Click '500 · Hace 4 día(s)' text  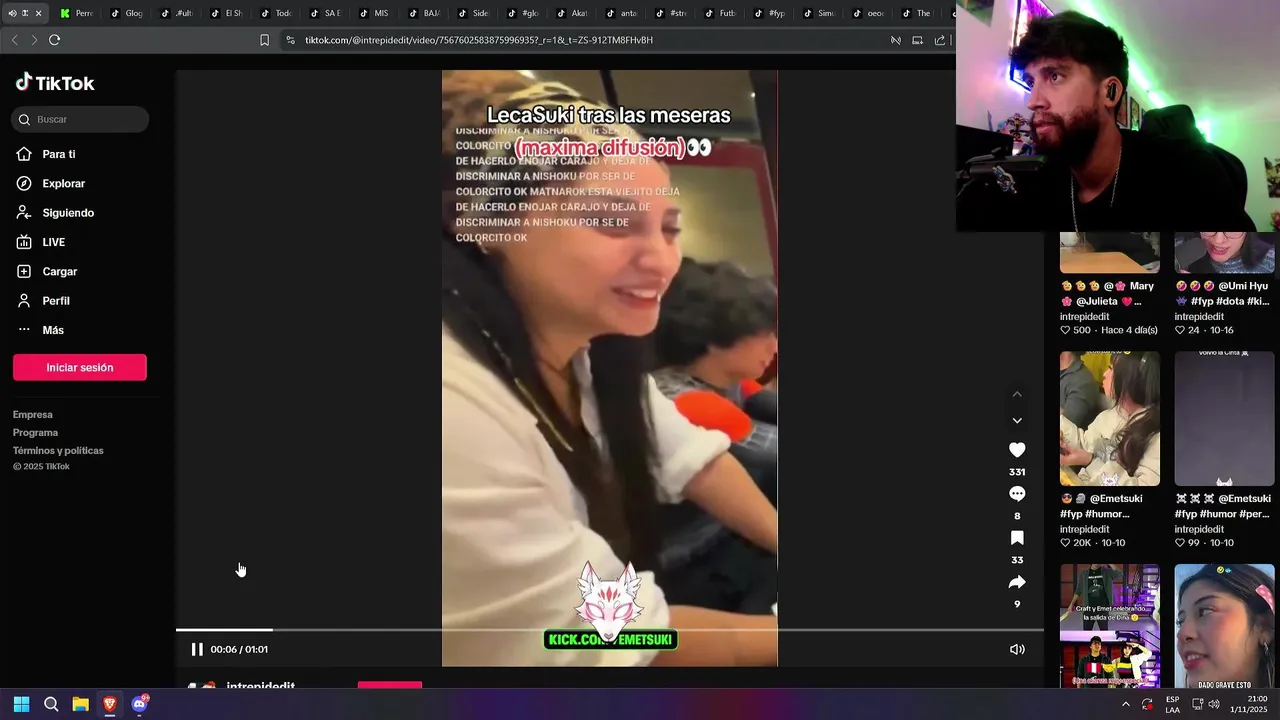pyautogui.click(x=1109, y=330)
